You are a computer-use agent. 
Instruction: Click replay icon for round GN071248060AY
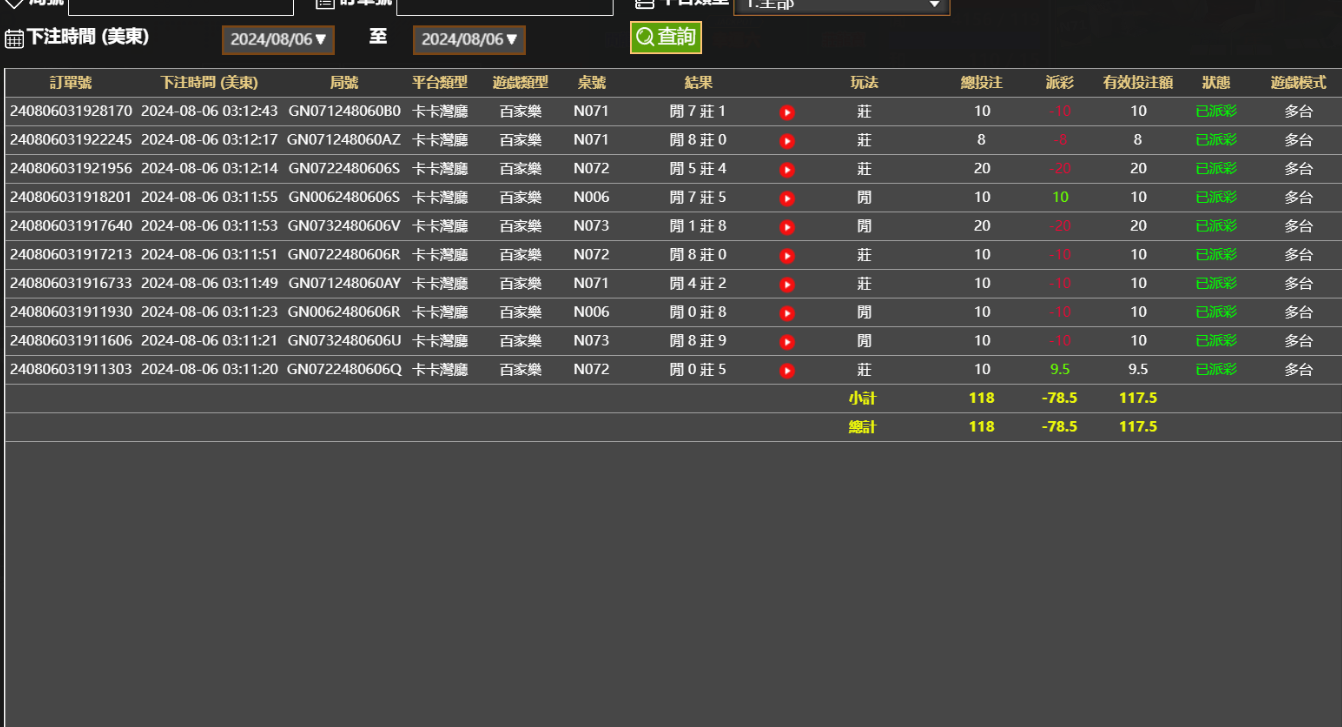pos(787,284)
